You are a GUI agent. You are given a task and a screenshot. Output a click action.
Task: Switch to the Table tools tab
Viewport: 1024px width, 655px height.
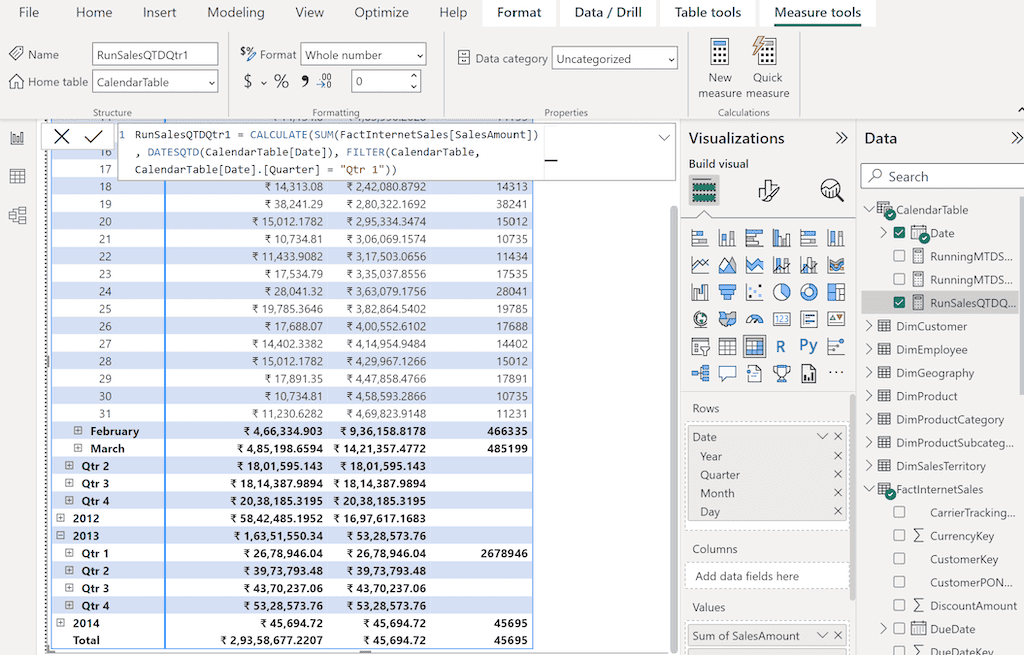[707, 13]
